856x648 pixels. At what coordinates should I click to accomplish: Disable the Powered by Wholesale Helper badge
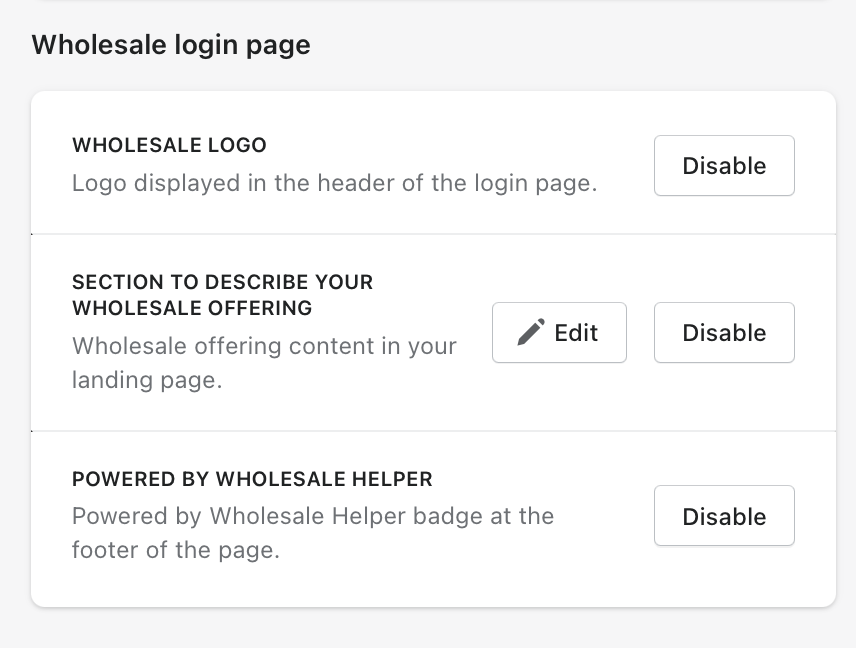point(724,516)
